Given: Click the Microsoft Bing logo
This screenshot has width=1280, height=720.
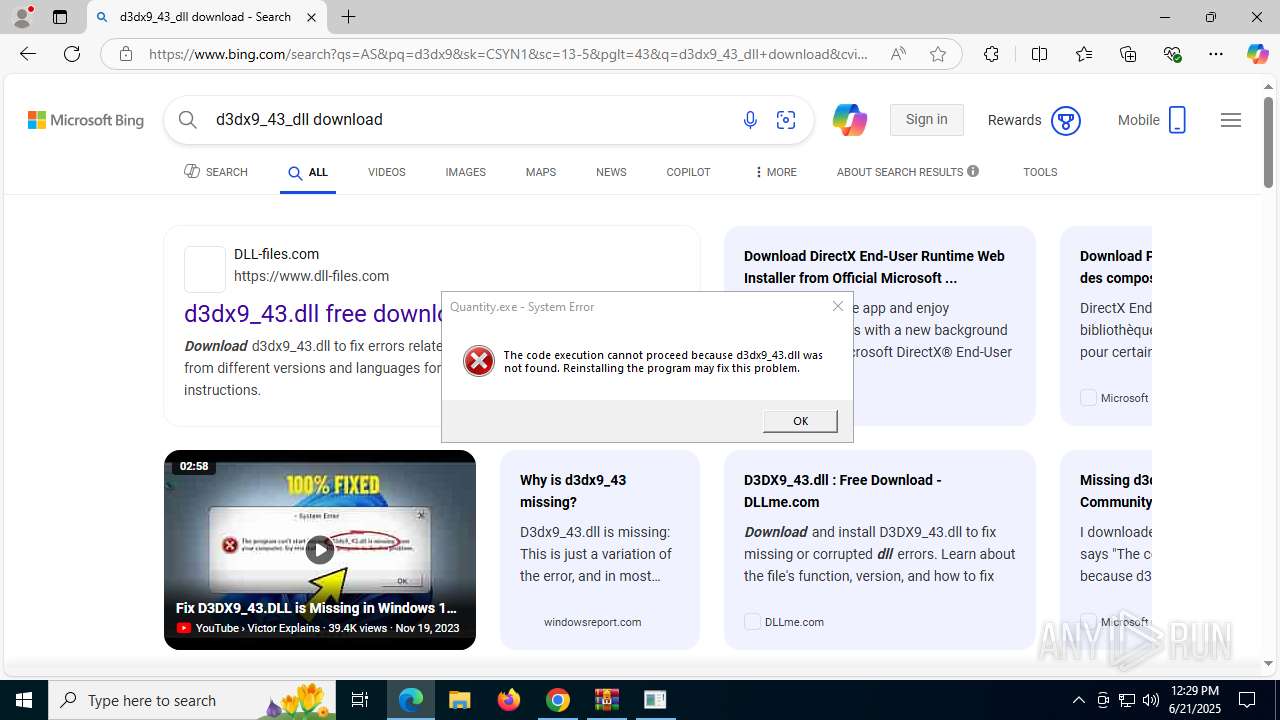Looking at the screenshot, I should pyautogui.click(x=86, y=120).
